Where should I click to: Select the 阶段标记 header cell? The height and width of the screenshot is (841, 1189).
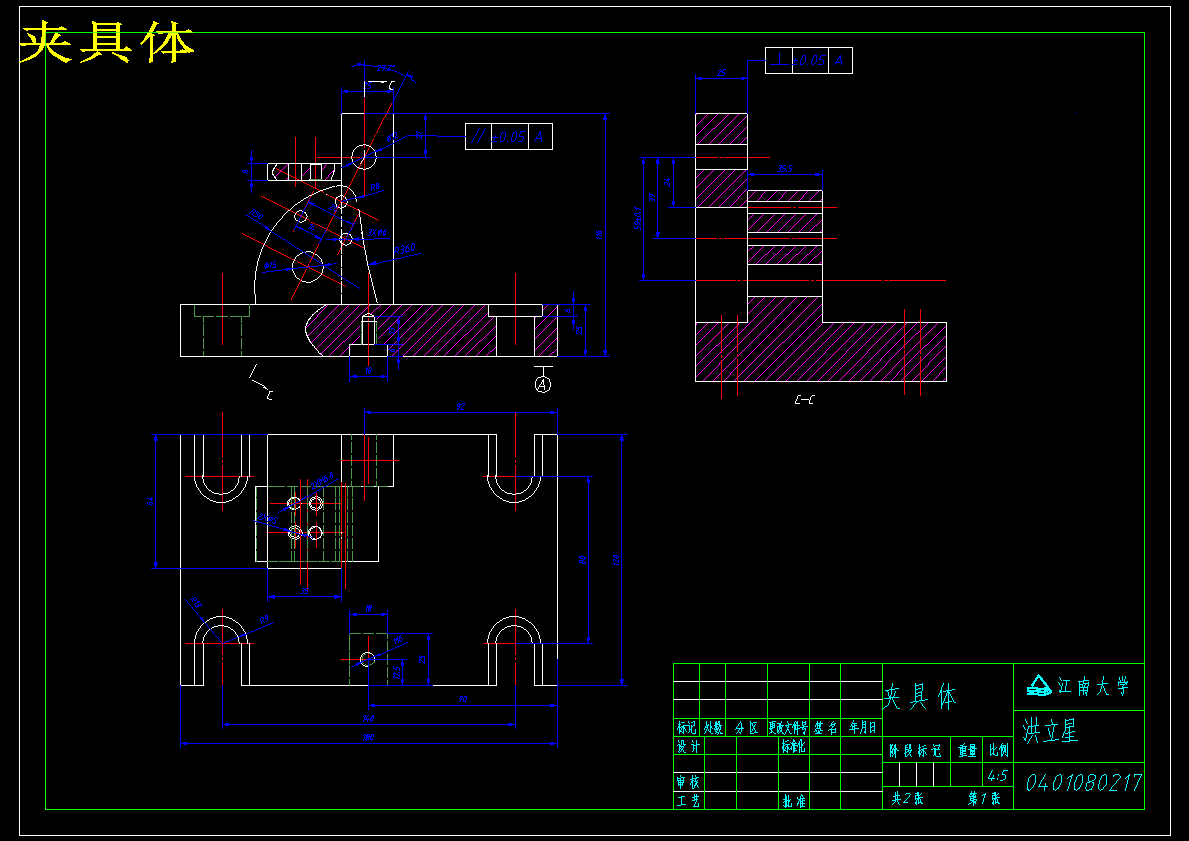(x=915, y=750)
